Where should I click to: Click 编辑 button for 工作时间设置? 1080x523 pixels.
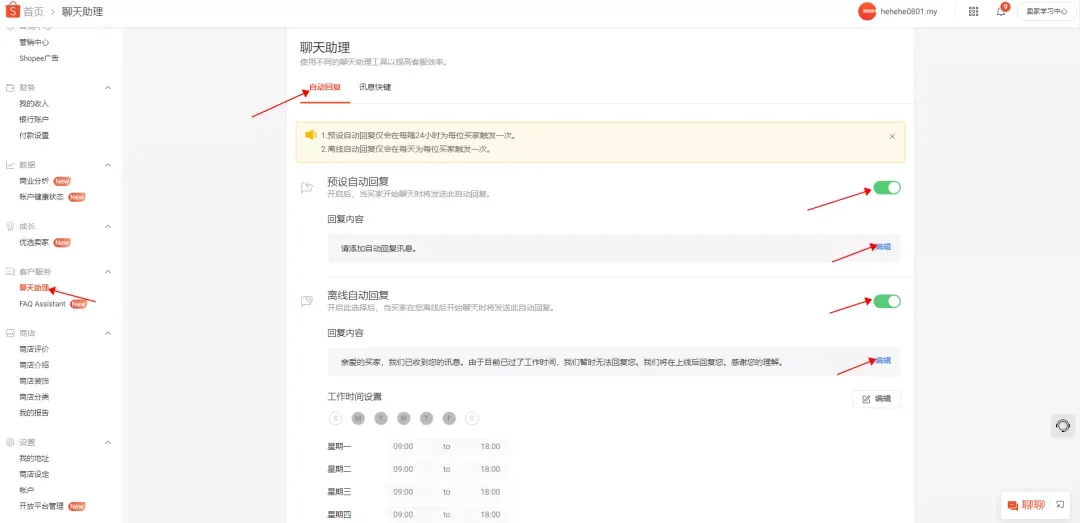point(876,399)
